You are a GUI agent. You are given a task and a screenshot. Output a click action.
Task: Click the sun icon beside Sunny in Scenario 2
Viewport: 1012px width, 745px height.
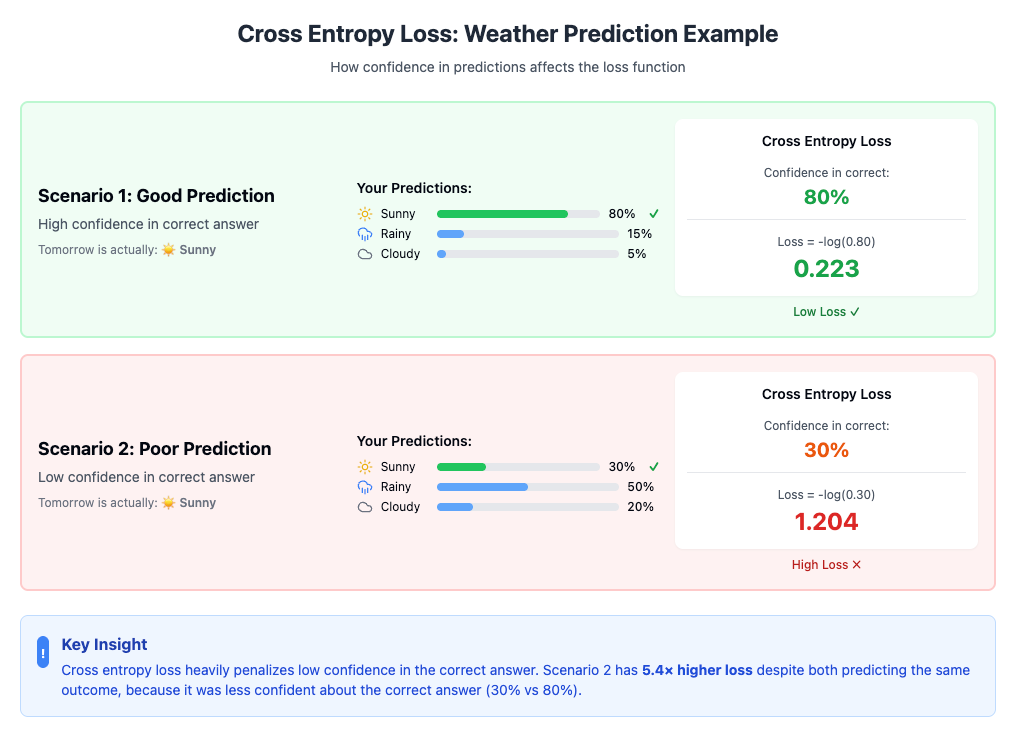365,467
